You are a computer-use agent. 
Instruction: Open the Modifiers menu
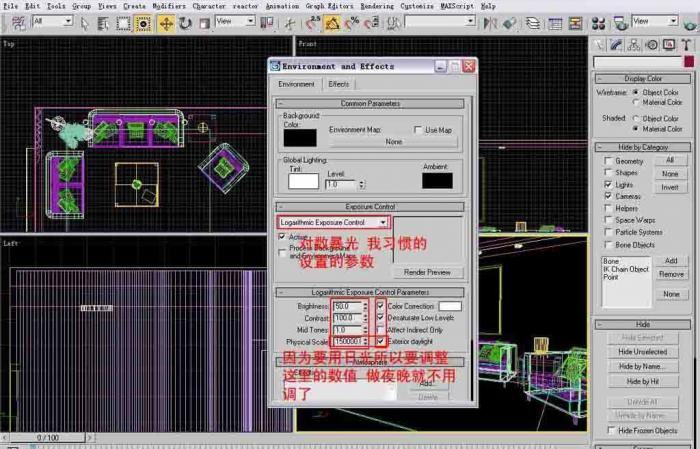click(x=169, y=6)
